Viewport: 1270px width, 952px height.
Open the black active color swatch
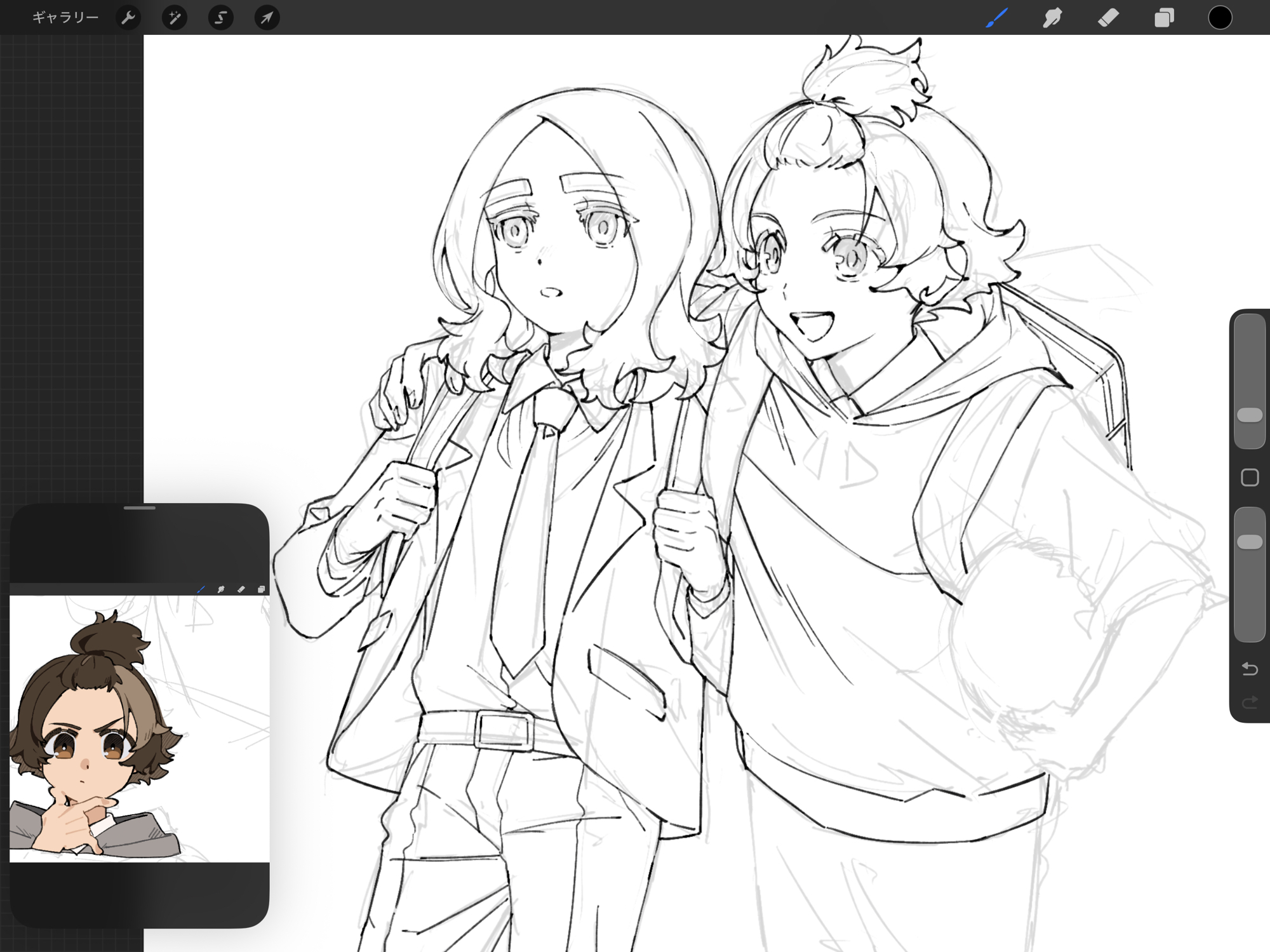tap(1219, 18)
